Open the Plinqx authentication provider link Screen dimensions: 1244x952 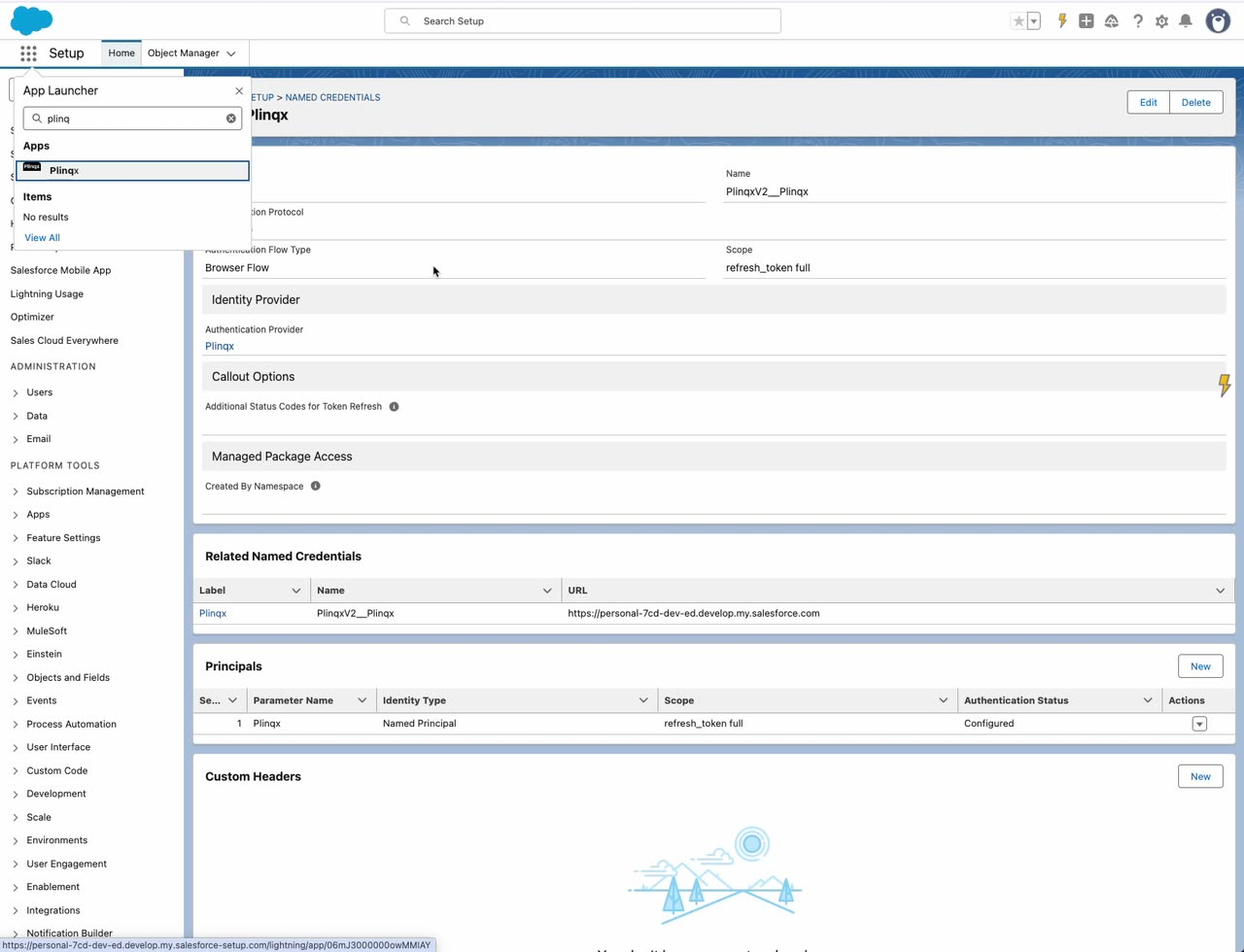(220, 346)
